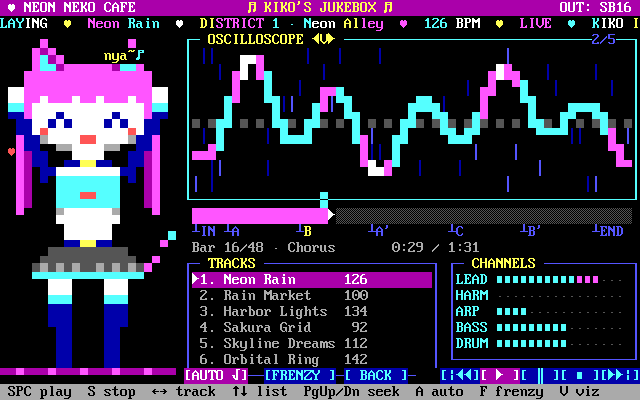This screenshot has width=640, height=400.
Task: Select track 5. Skyline Dreams
Action: pos(312,343)
